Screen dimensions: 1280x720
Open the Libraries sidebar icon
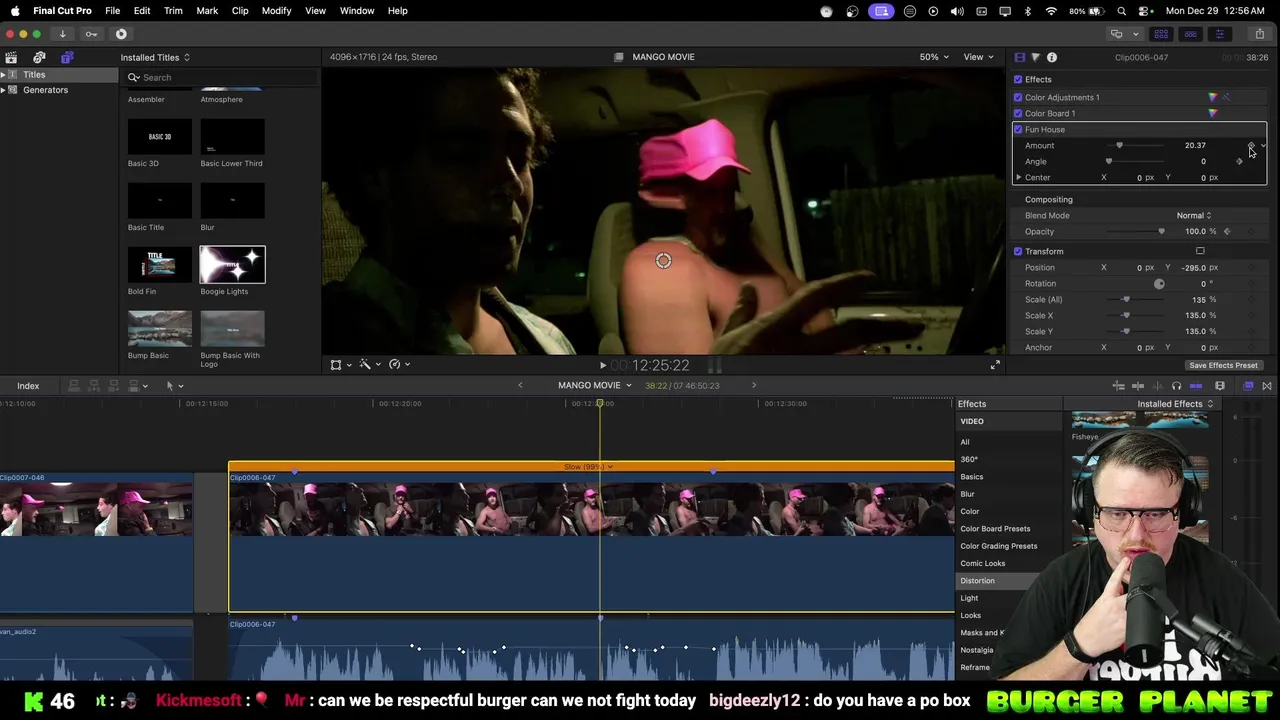pos(11,57)
